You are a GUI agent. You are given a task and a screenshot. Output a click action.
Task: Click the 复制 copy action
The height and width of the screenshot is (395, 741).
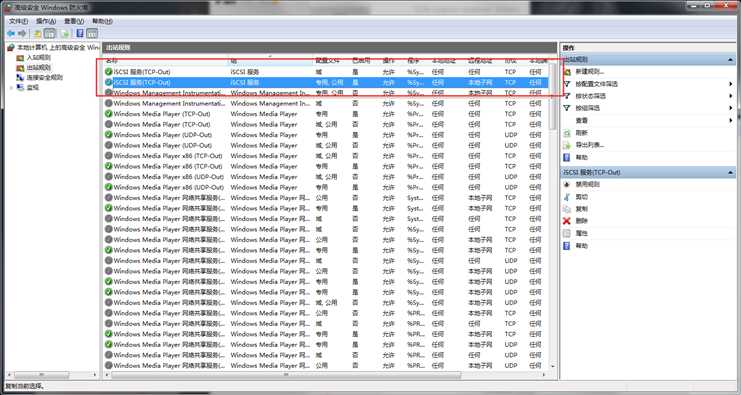point(581,209)
